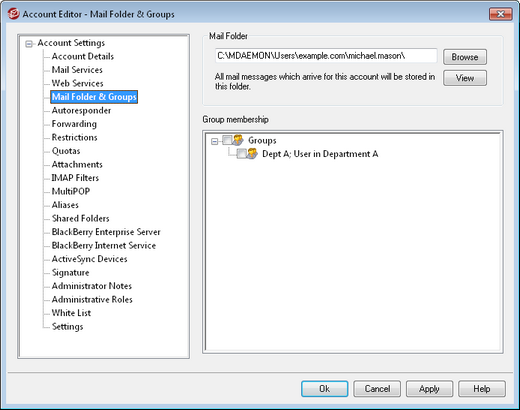The height and width of the screenshot is (410, 520).
Task: Open the Account Details page
Action: click(x=83, y=56)
